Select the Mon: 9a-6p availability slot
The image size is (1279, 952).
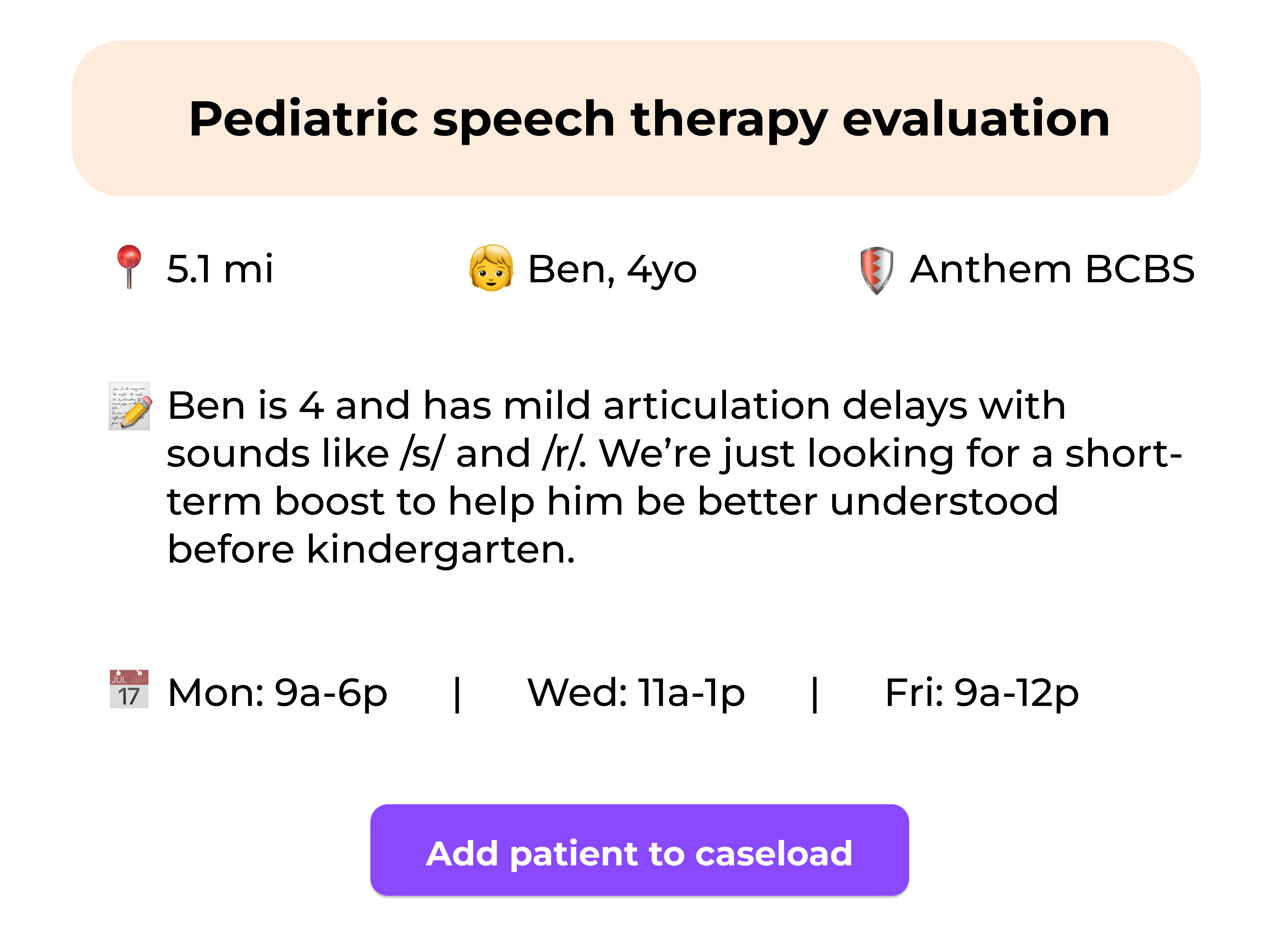pyautogui.click(x=277, y=693)
